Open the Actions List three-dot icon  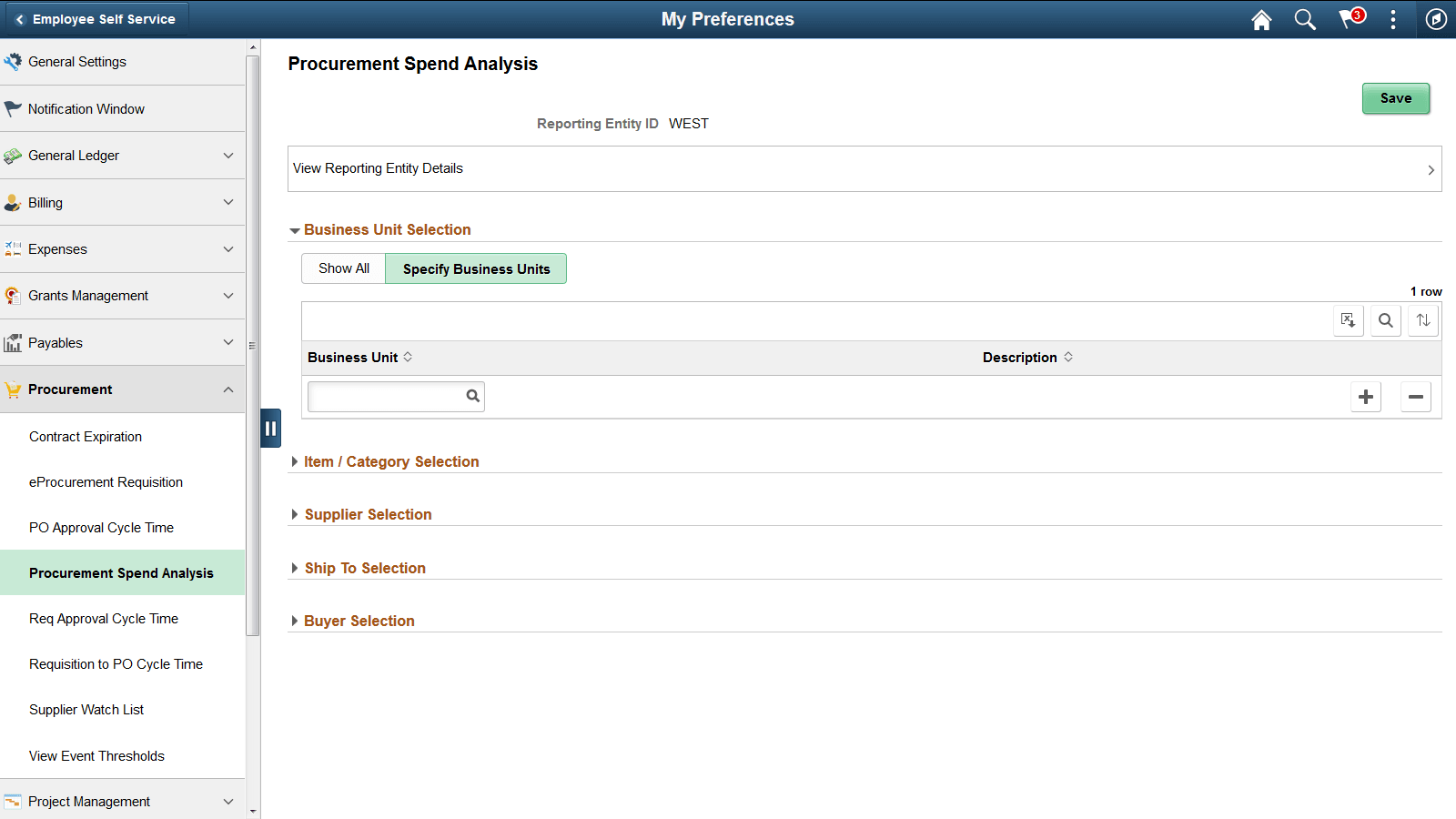click(x=1393, y=19)
